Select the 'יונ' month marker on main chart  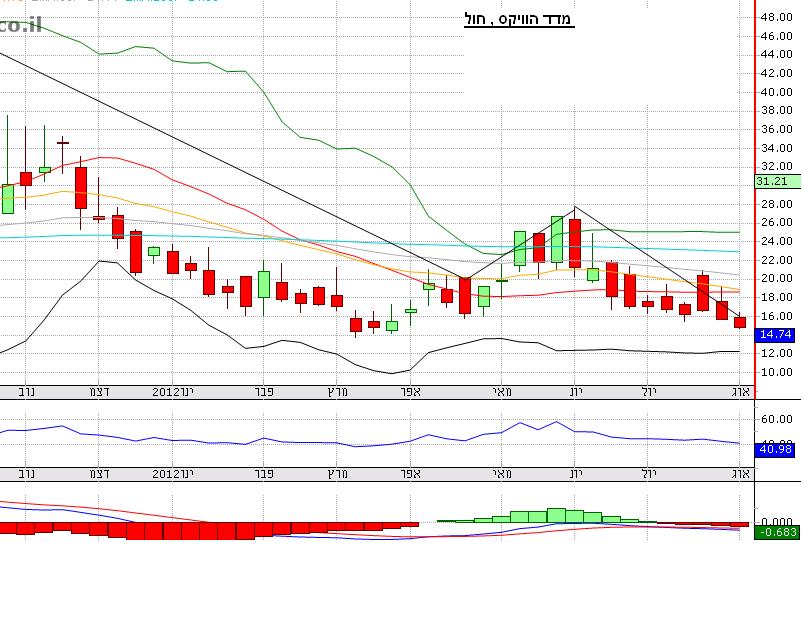click(x=576, y=391)
